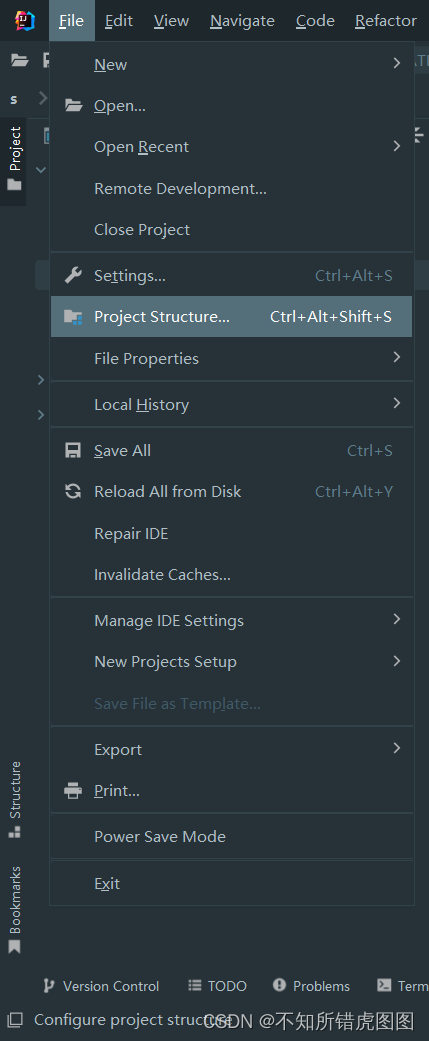This screenshot has width=429, height=1041.
Task: Open the Edit menu
Action: (119, 21)
